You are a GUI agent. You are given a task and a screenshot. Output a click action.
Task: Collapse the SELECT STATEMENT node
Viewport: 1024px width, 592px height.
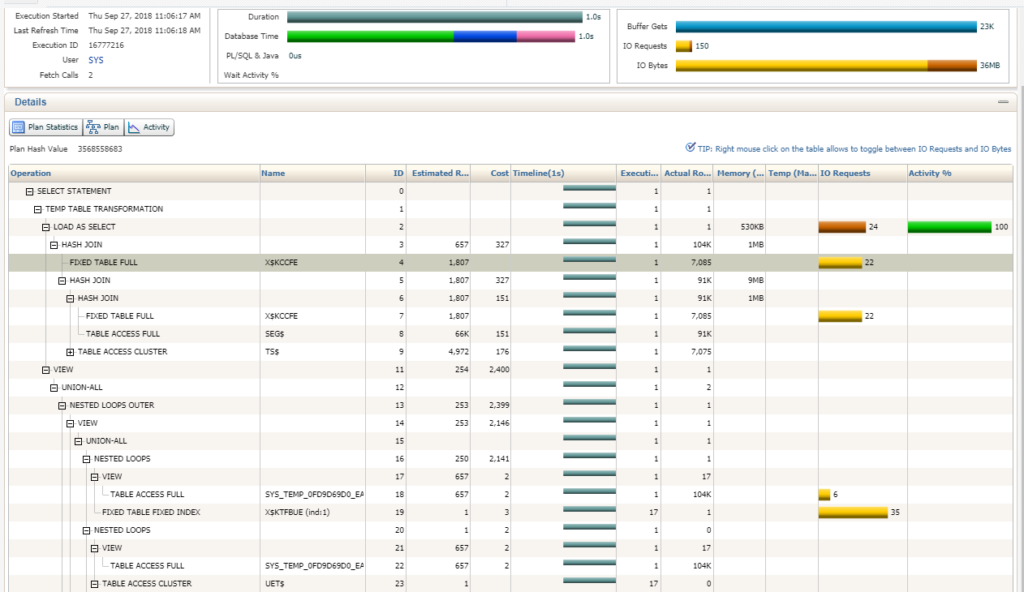pyautogui.click(x=30, y=191)
